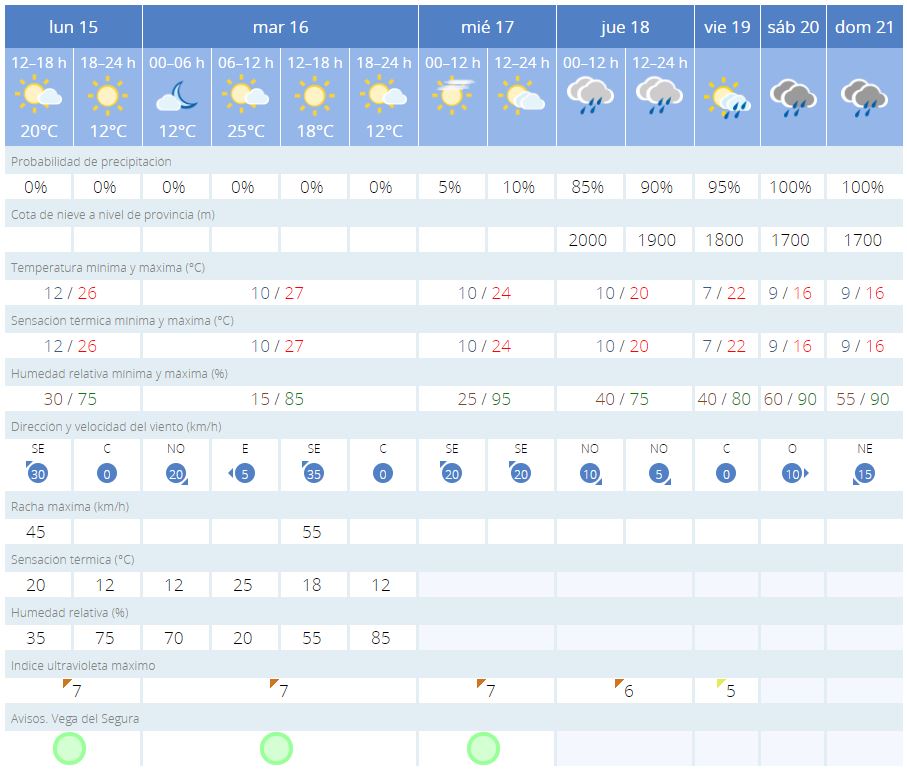Click the UV index 7 marker for Monday
Screen dimensions: 907x771
[x=72, y=690]
